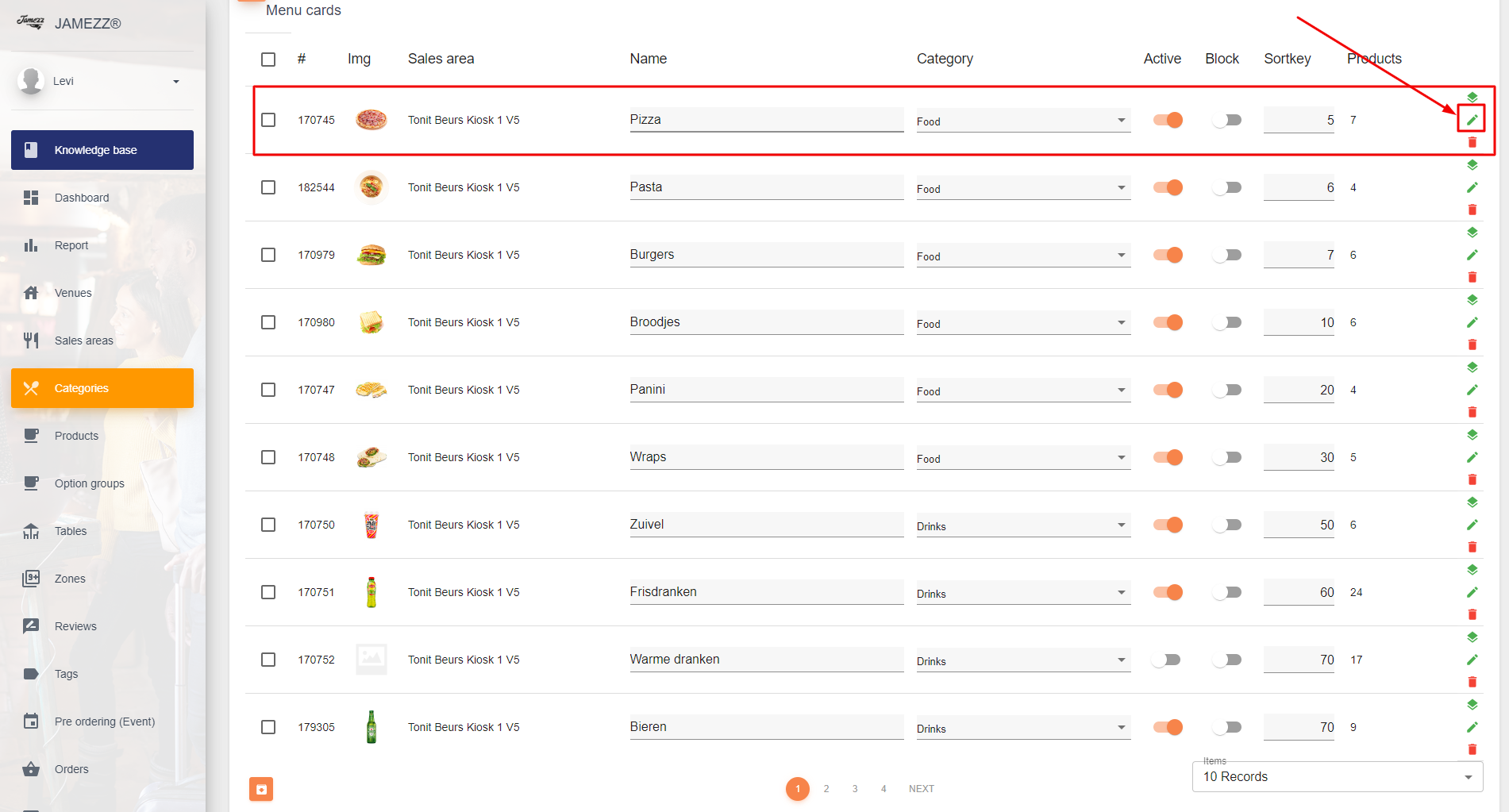Open edit pencil for Burgers row
Screen dimensions: 1509x812
[1472, 255]
